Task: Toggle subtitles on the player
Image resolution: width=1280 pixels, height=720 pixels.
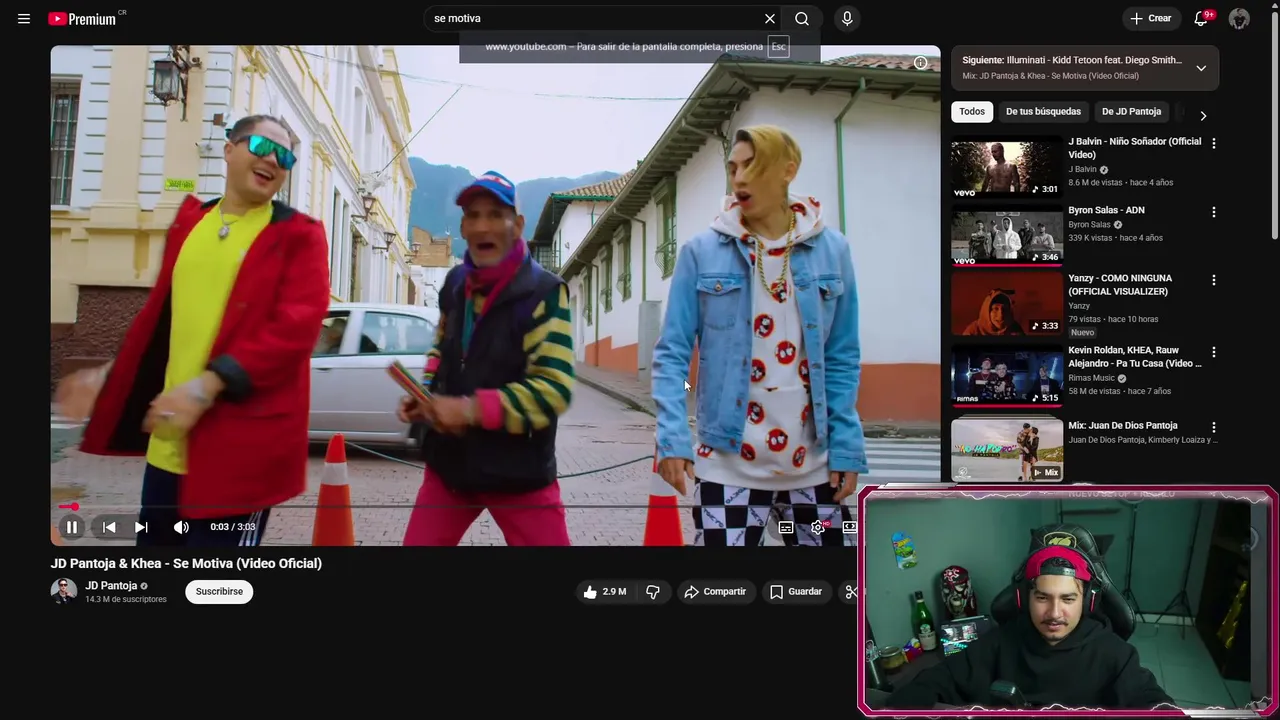Action: pos(786,527)
